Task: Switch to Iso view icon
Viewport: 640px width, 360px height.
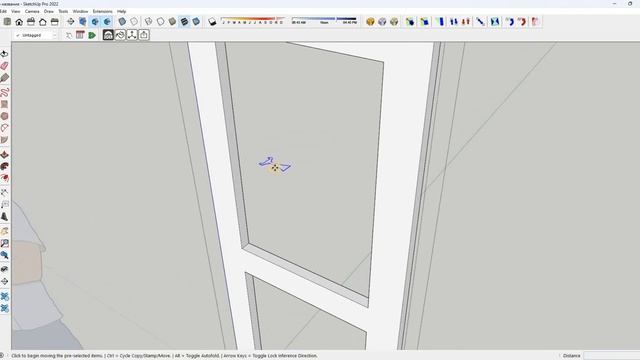Action: [7, 22]
